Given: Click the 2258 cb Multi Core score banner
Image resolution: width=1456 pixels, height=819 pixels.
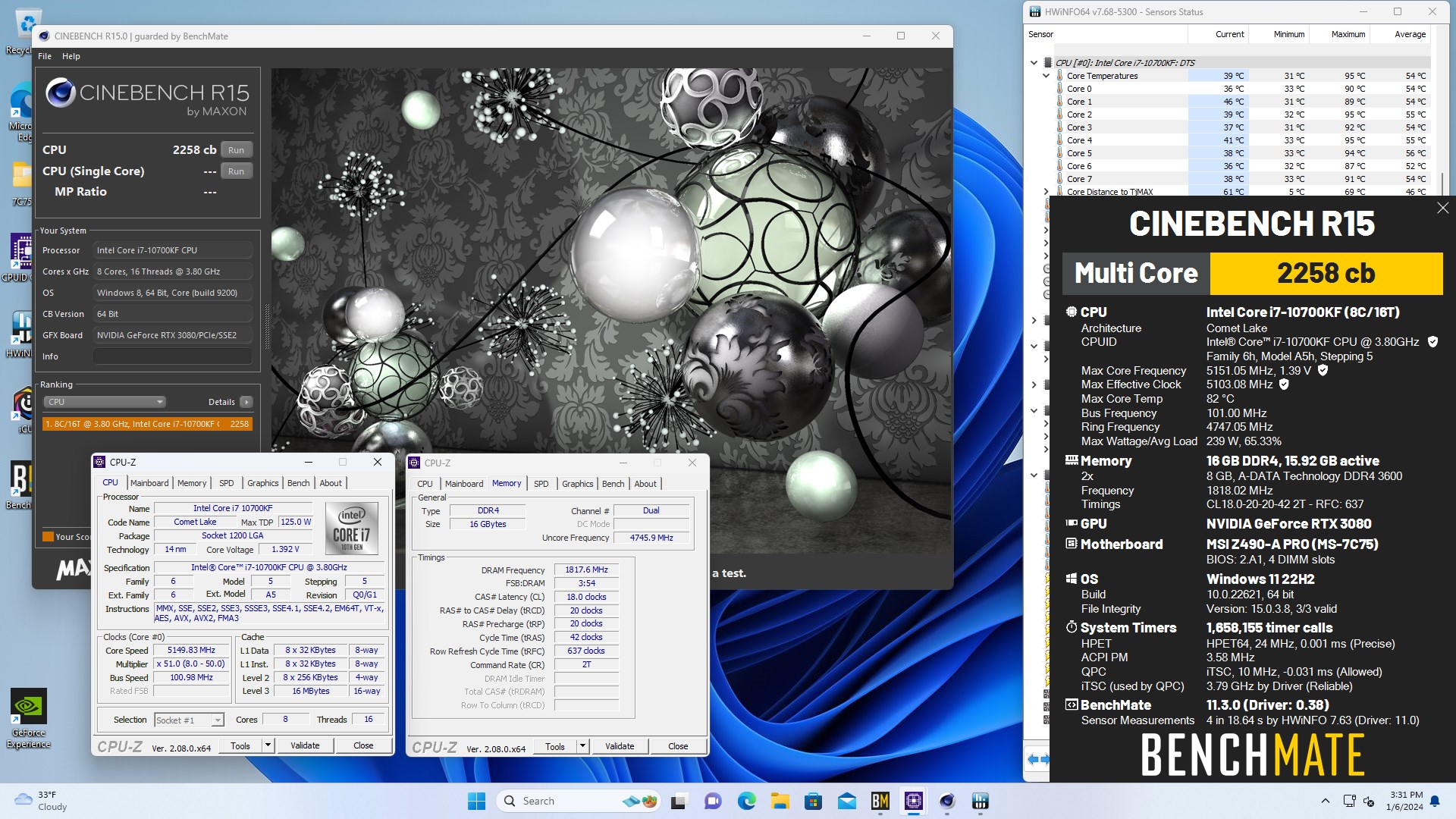Looking at the screenshot, I should (1326, 273).
